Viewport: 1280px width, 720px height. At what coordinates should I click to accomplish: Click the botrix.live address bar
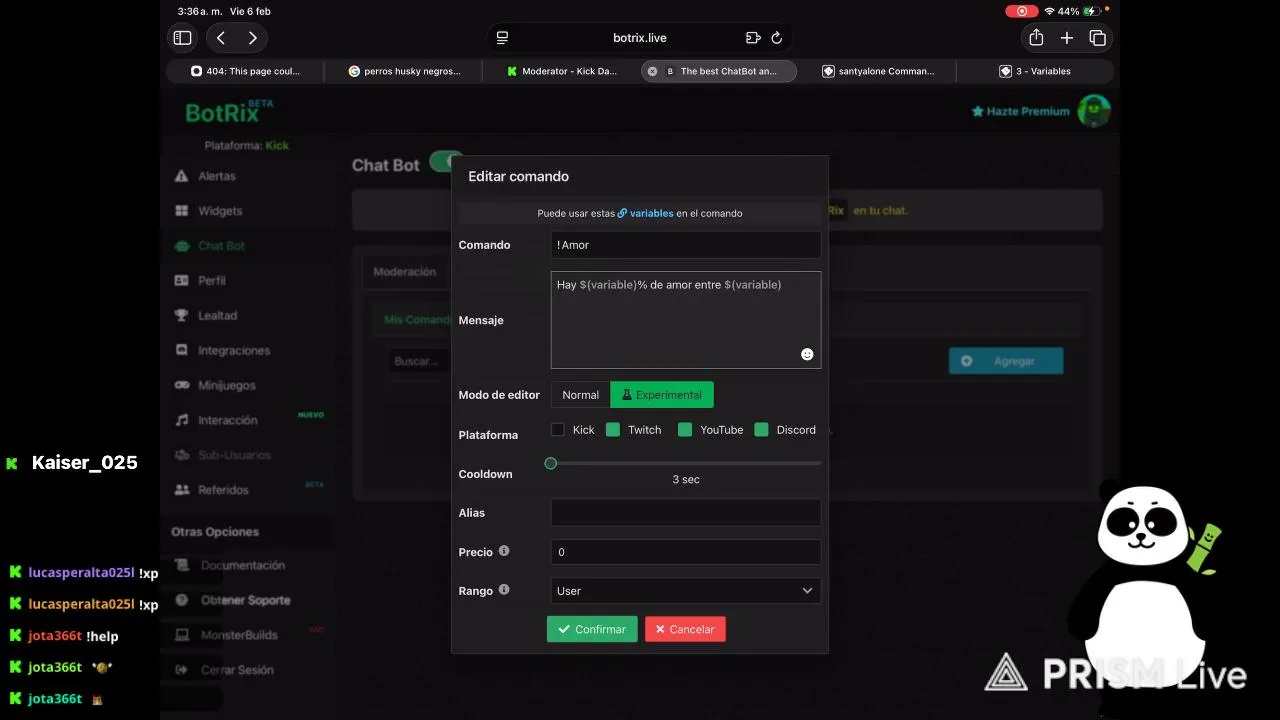(640, 38)
